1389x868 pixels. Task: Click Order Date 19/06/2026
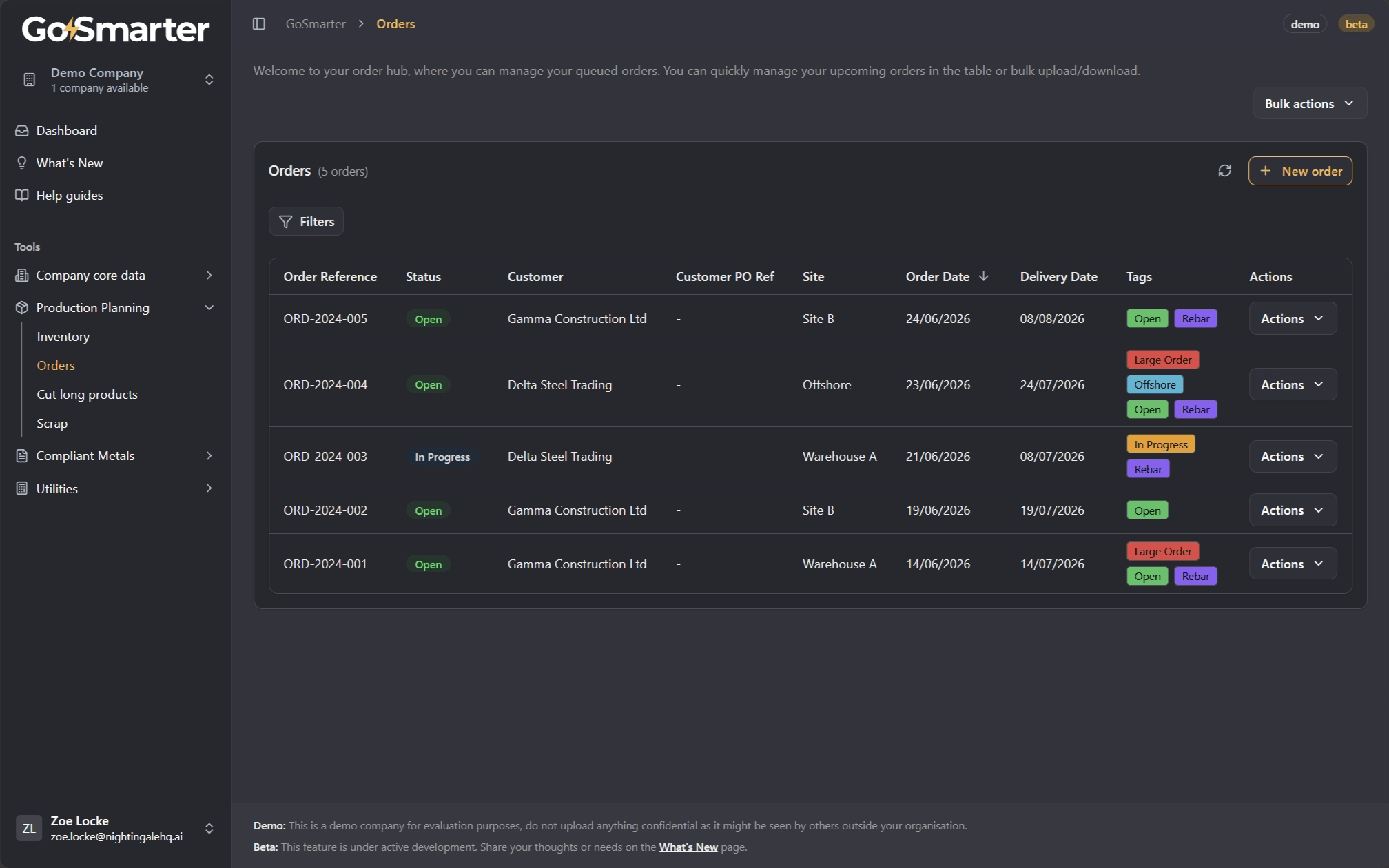[x=938, y=510]
